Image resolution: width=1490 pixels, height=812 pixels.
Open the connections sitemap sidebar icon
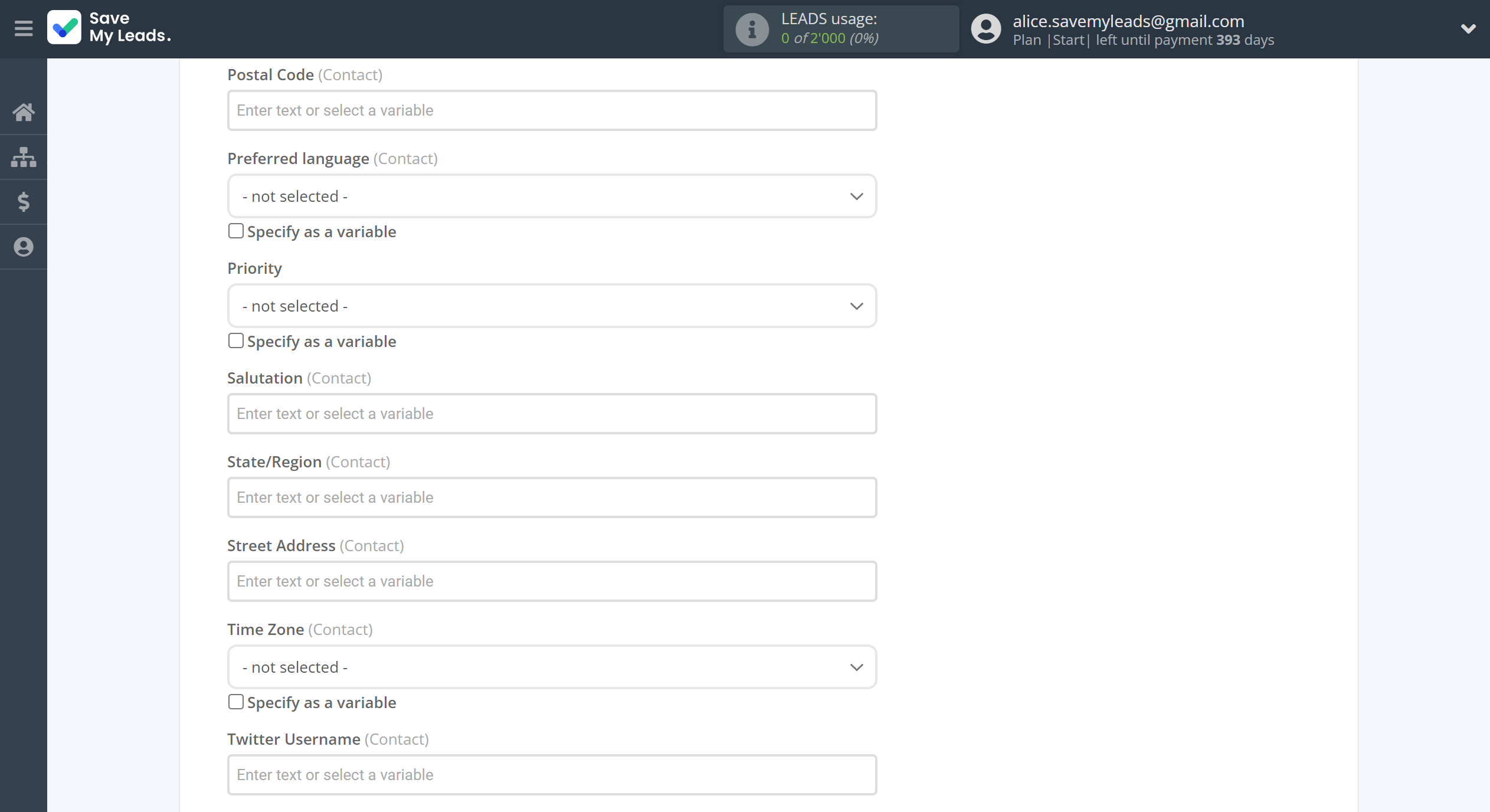point(24,157)
